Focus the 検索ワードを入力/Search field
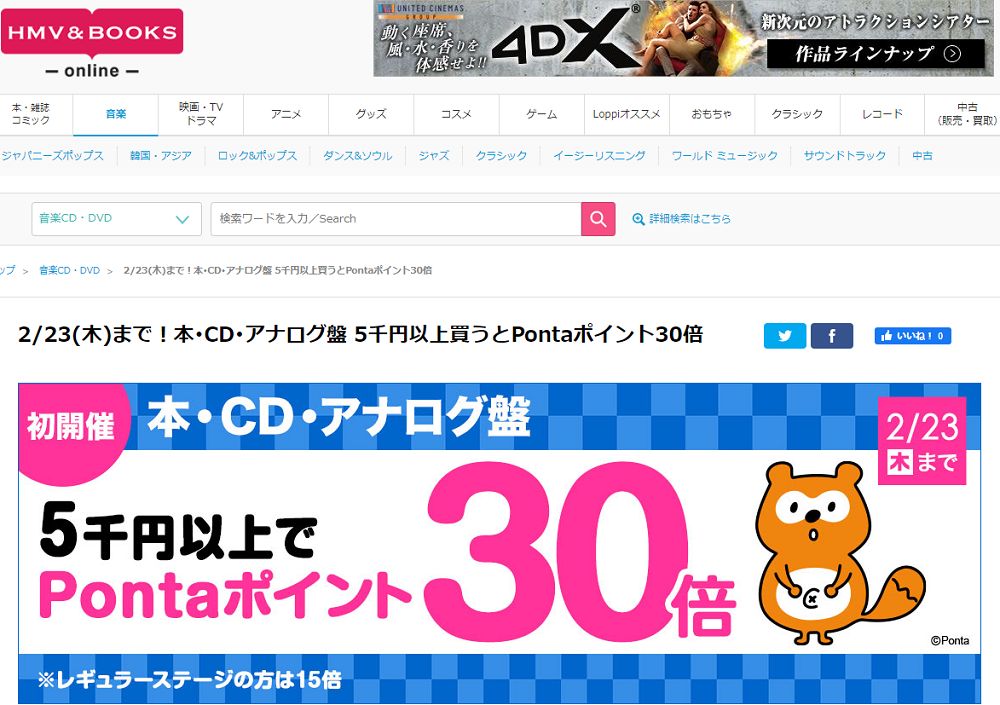Image resolution: width=1000 pixels, height=705 pixels. (395, 219)
